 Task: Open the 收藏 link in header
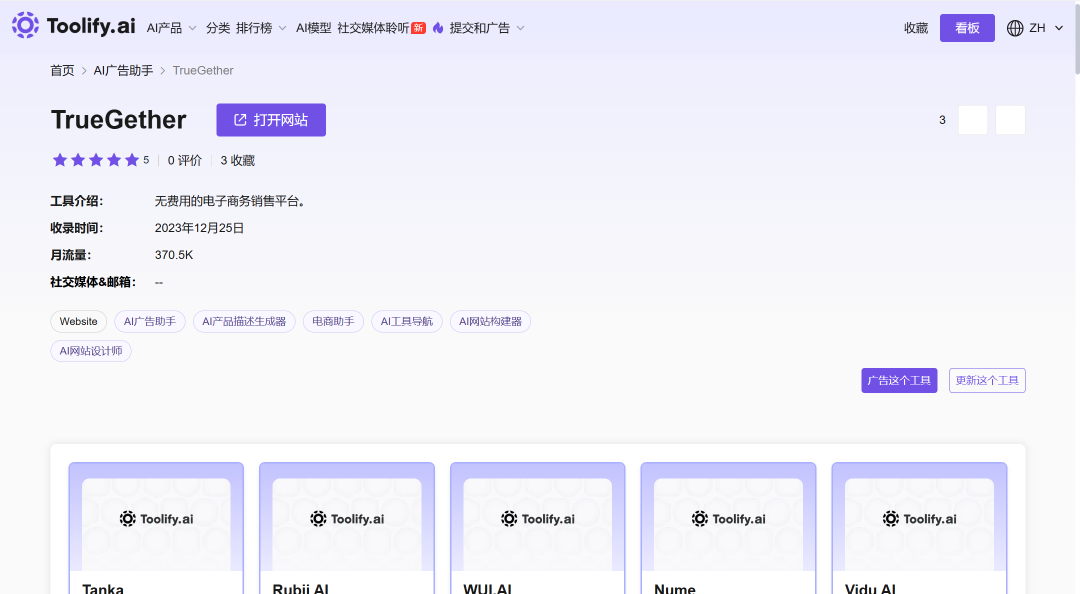tap(916, 28)
